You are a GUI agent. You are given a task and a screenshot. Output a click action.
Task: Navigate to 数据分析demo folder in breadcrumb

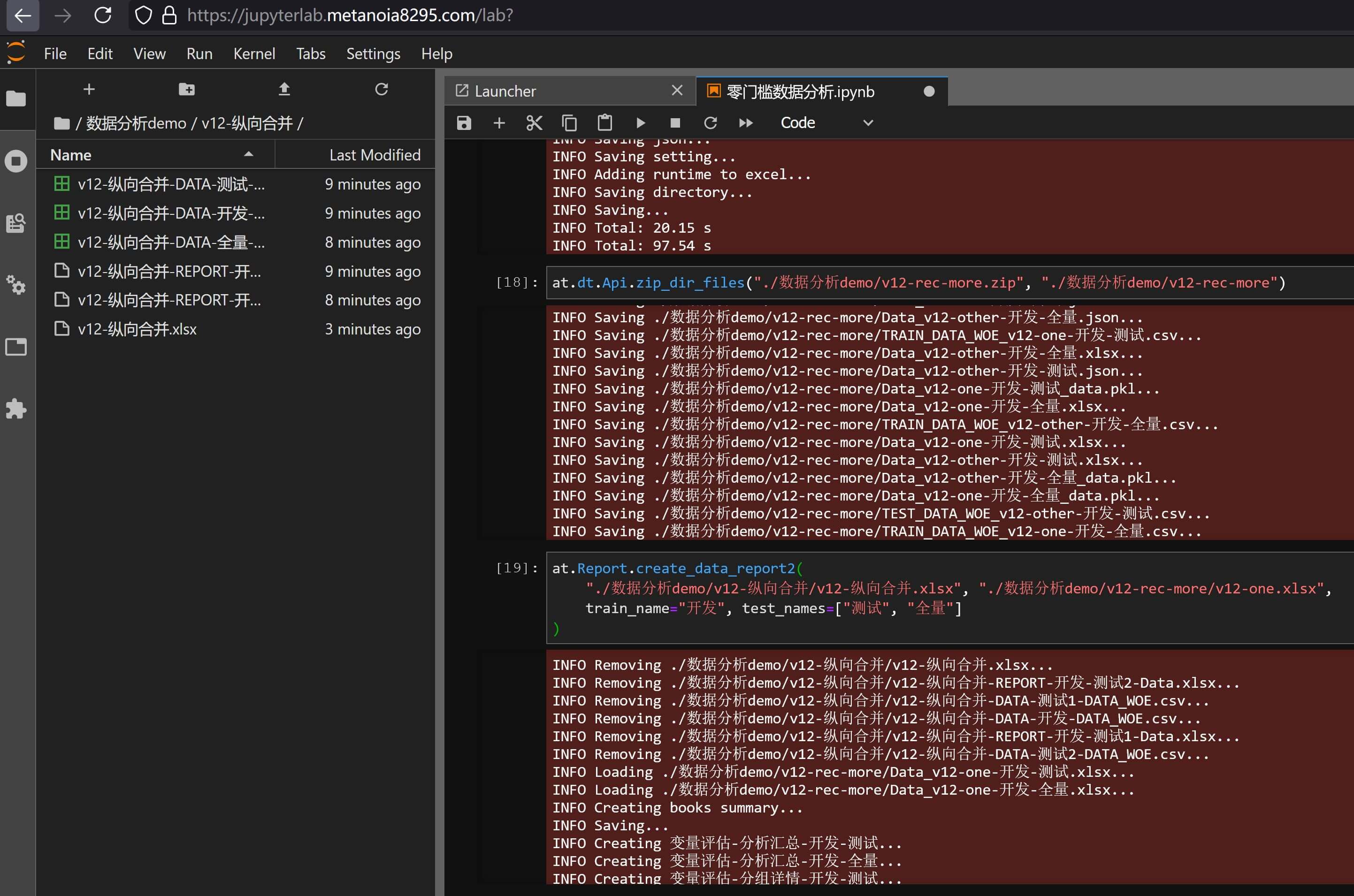[136, 123]
